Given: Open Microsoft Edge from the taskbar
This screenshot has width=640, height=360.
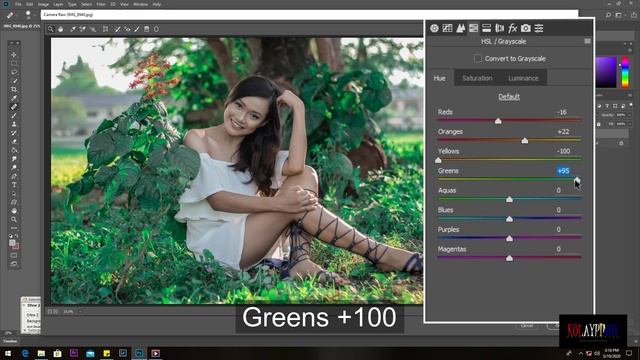Looking at the screenshot, I should tap(25, 353).
